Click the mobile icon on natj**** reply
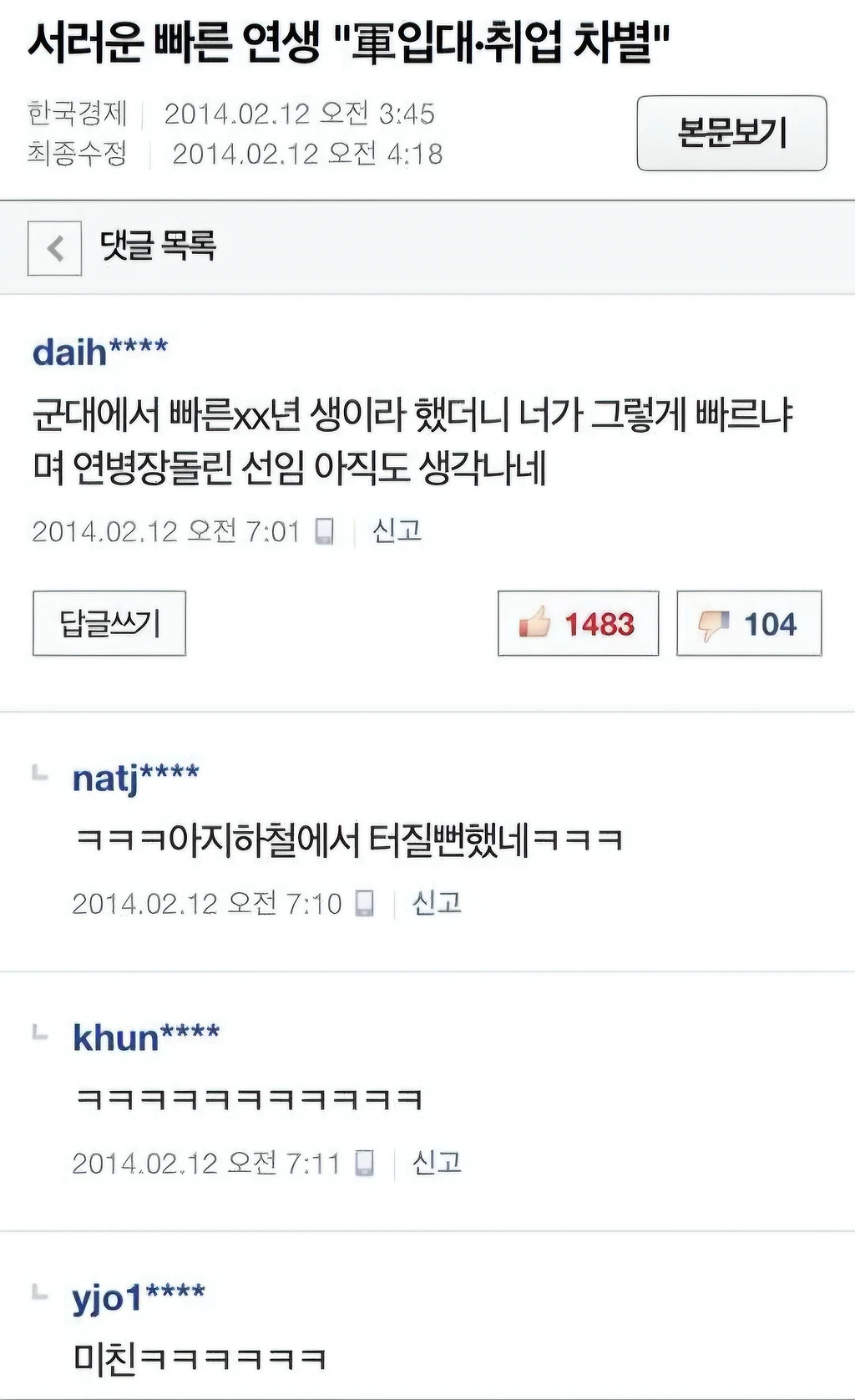The width and height of the screenshot is (855, 1400). [x=365, y=903]
